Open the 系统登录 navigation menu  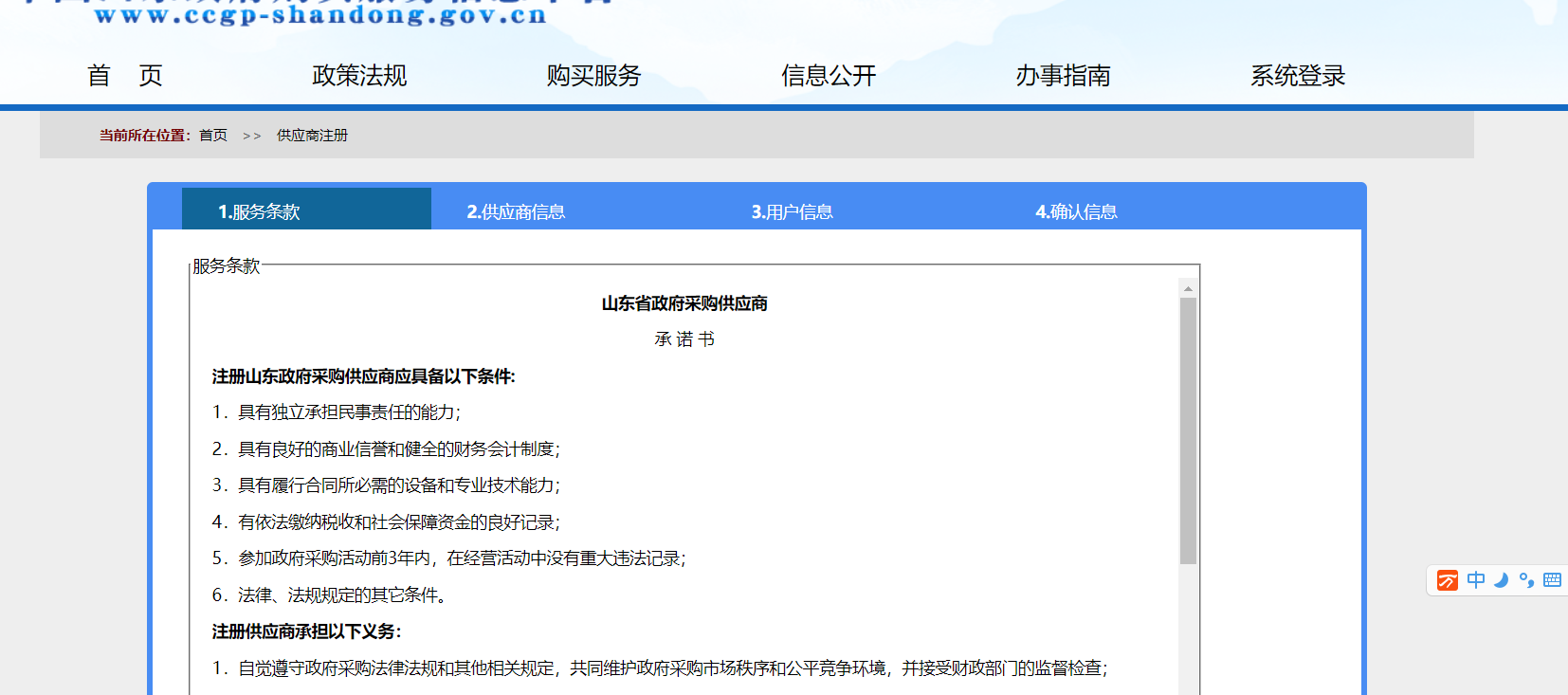[x=1298, y=76]
